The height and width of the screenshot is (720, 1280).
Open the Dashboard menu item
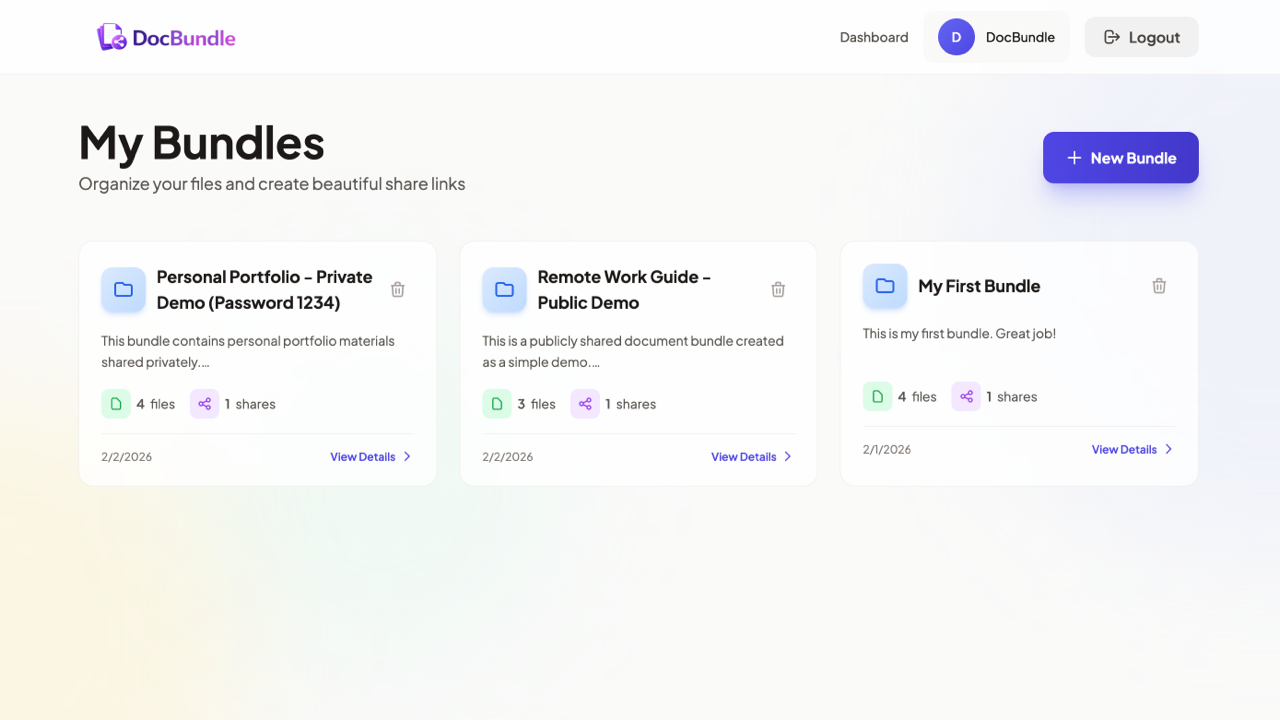(873, 36)
